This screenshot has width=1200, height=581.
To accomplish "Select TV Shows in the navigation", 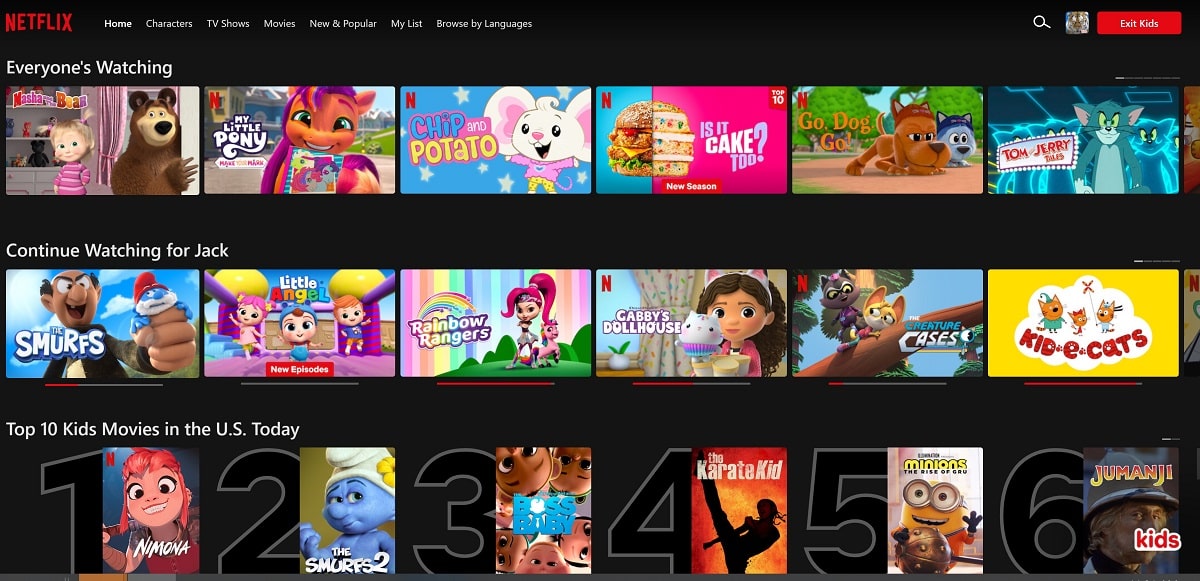I will (228, 23).
